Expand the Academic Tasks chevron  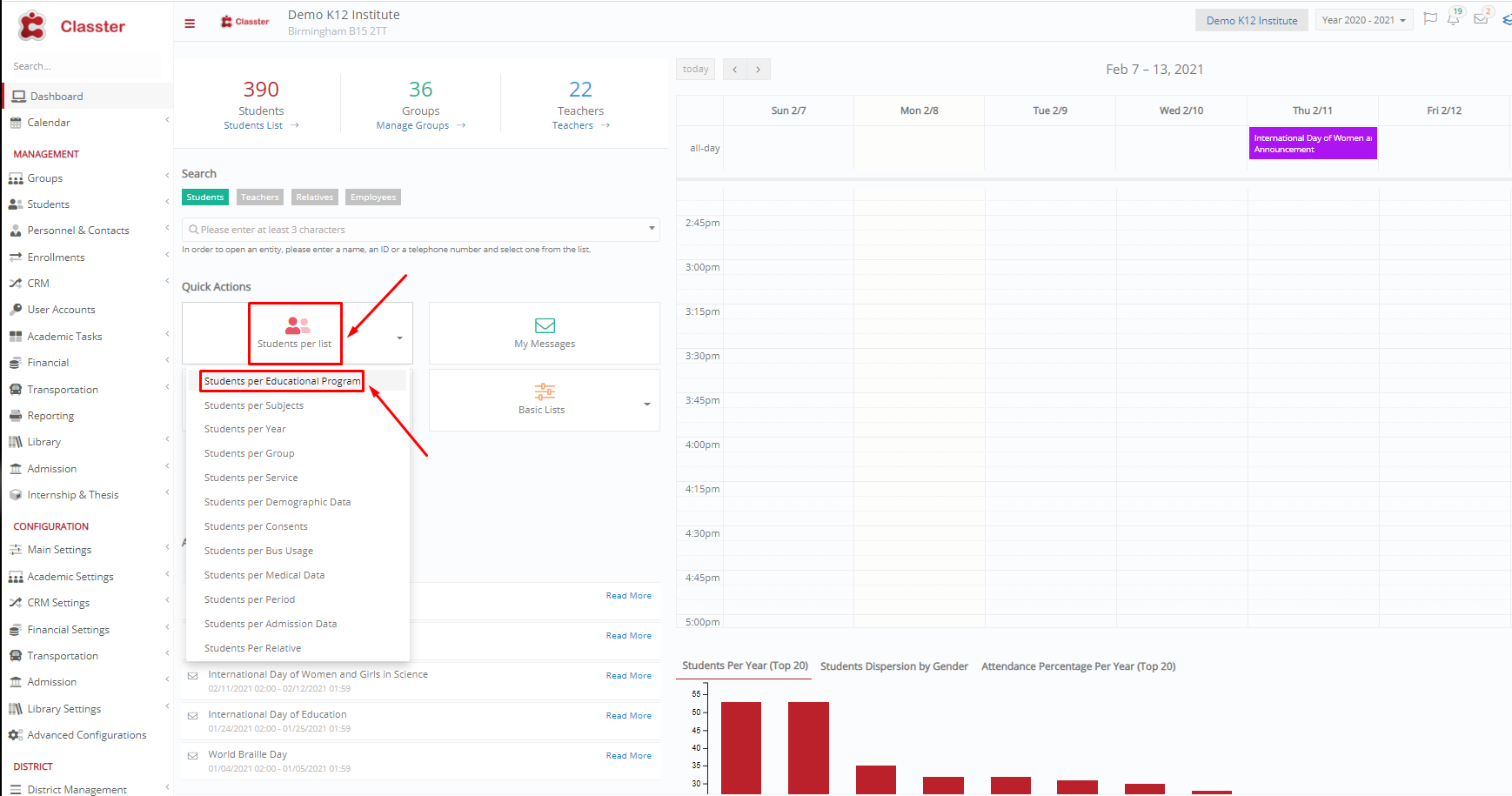167,334
